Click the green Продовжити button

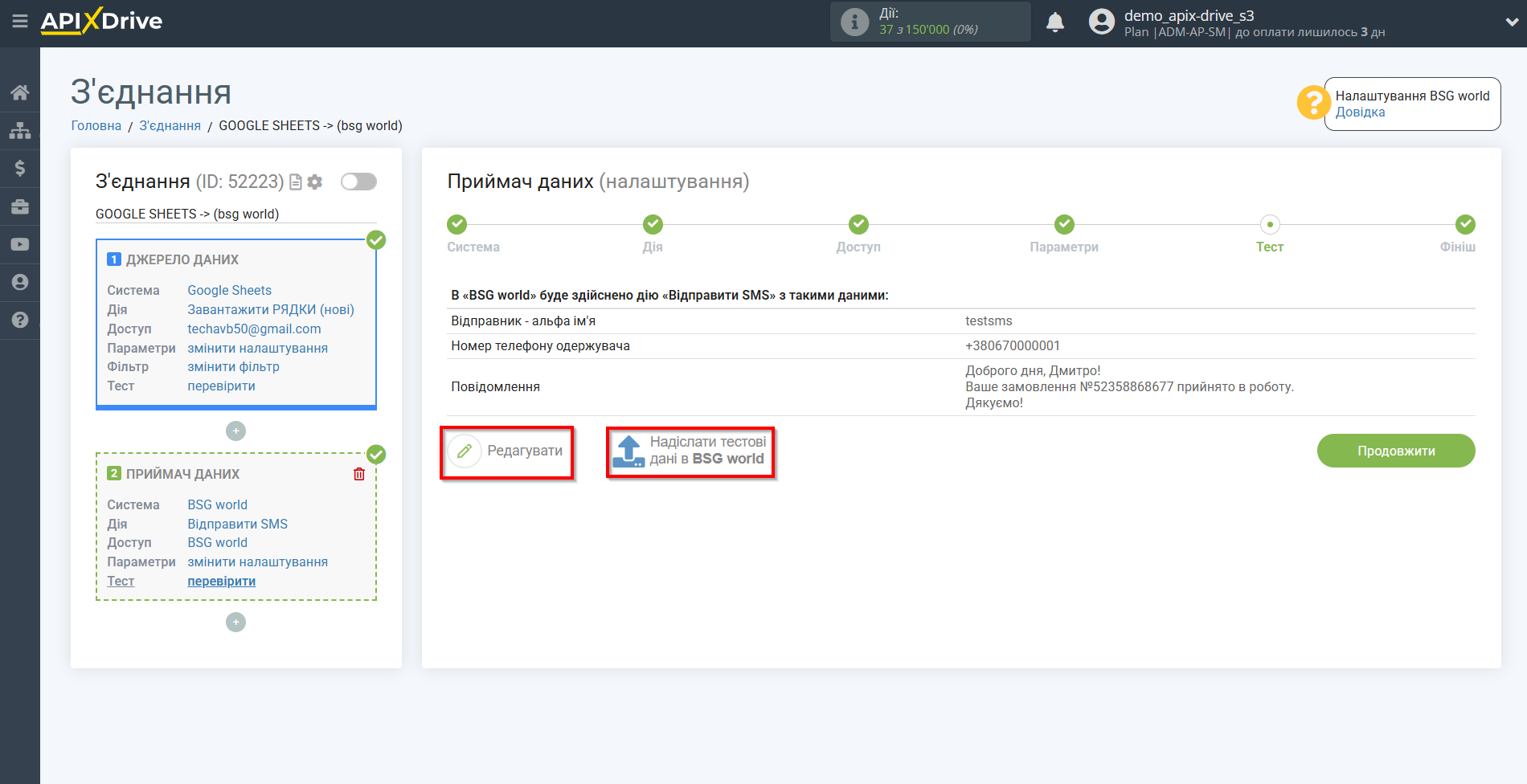click(1395, 451)
